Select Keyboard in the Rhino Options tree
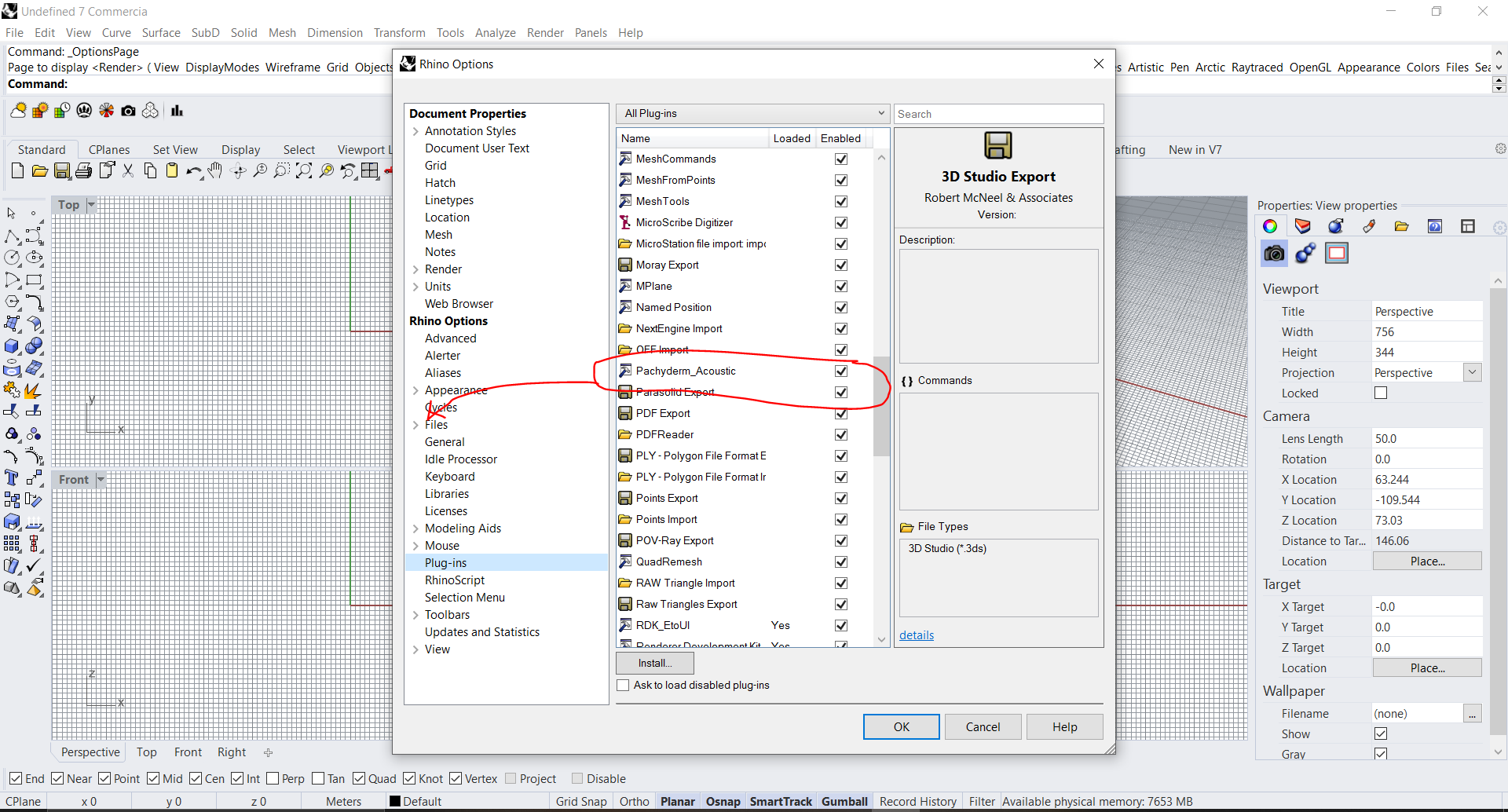Image resolution: width=1508 pixels, height=812 pixels. pyautogui.click(x=450, y=477)
